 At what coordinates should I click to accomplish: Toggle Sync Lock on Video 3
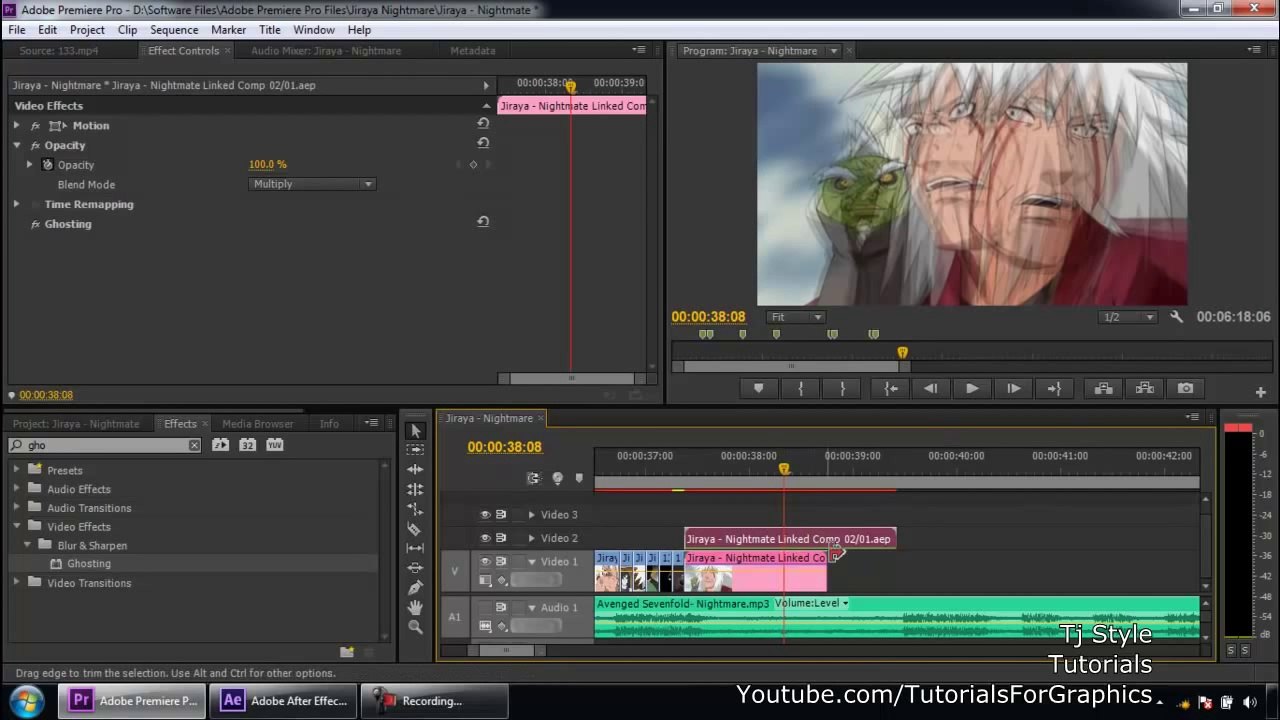point(501,515)
